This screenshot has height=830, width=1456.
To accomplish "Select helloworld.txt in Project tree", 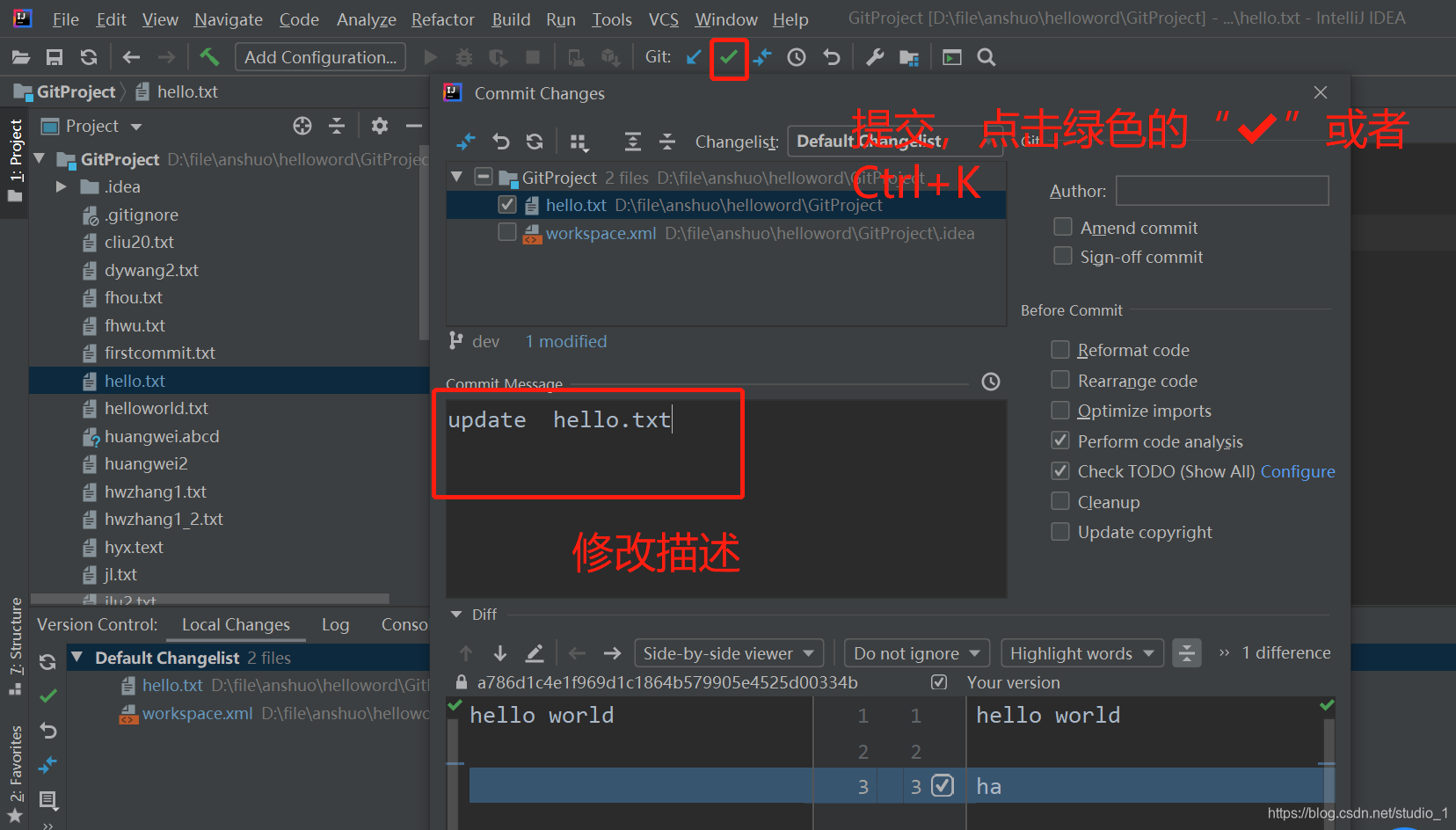I will coord(156,408).
